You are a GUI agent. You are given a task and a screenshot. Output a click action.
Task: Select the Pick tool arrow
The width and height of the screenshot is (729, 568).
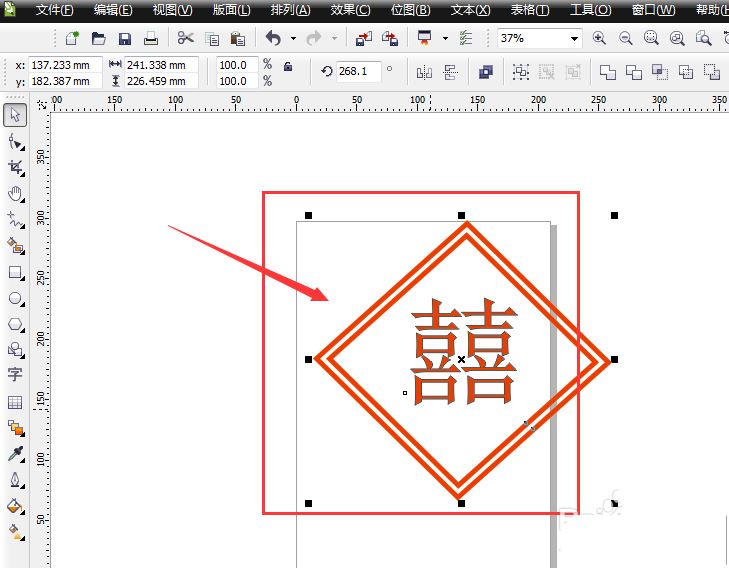(x=15, y=115)
